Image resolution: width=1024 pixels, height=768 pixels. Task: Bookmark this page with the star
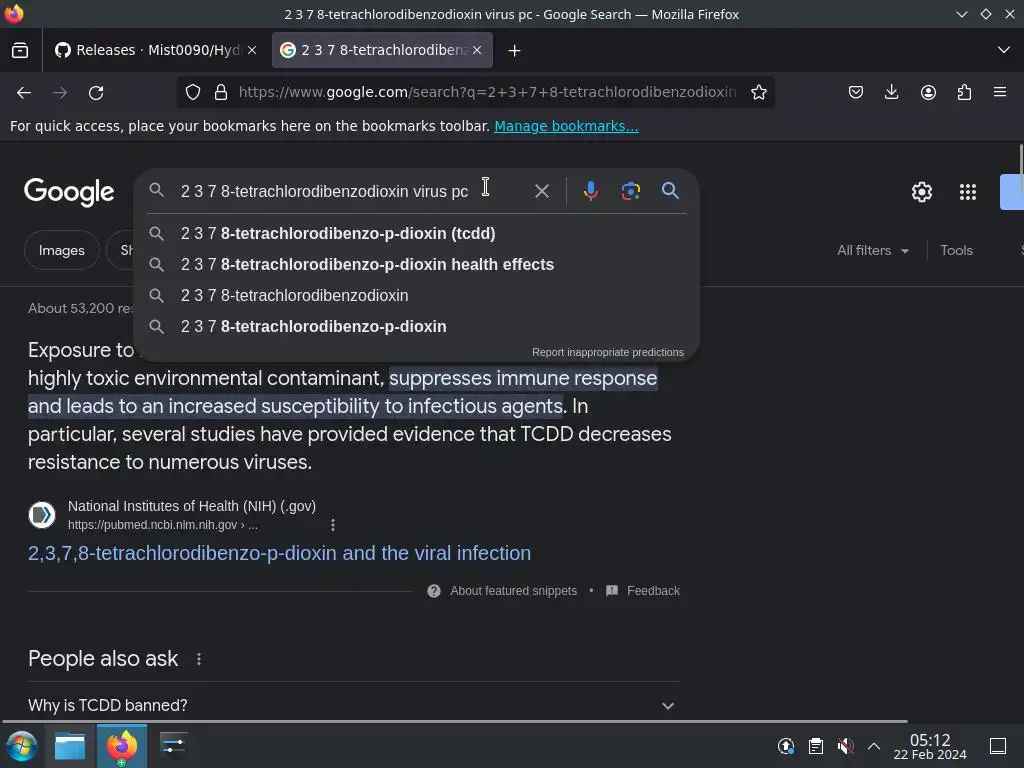tap(758, 92)
